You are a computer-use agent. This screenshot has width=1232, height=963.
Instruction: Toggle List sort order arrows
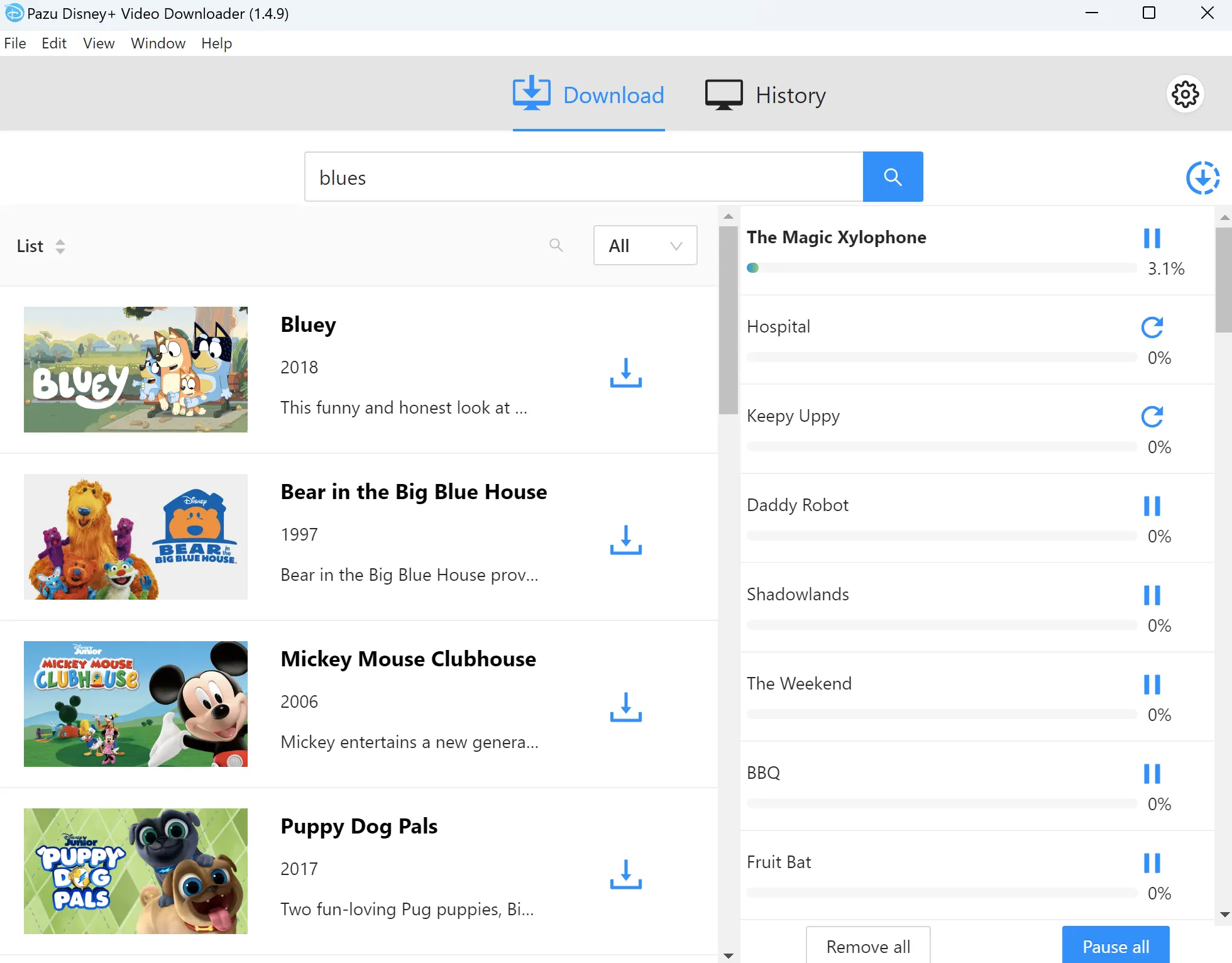pyautogui.click(x=60, y=246)
